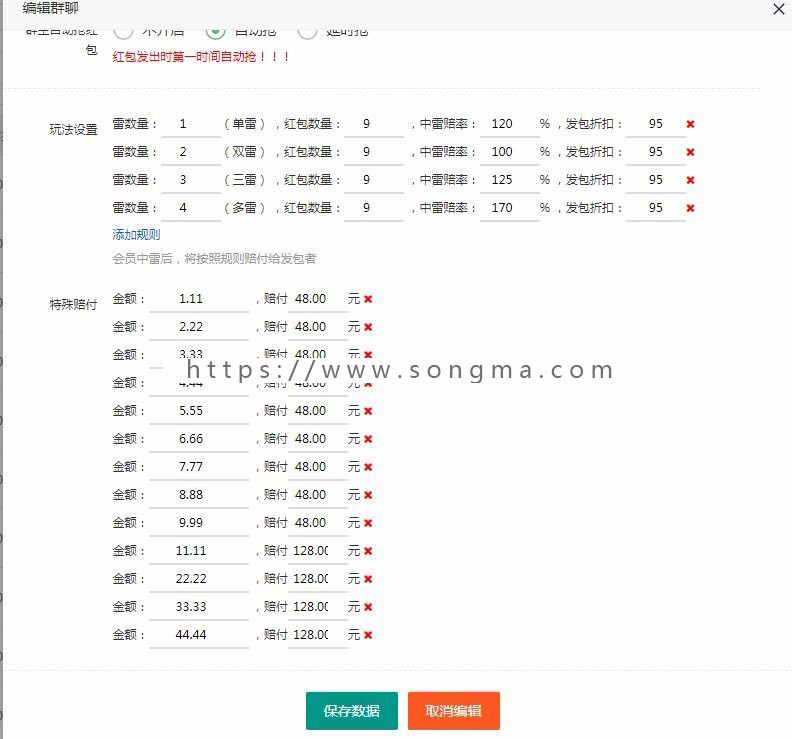
Task: Remove the 8.88 special payout row
Action: pos(368,495)
